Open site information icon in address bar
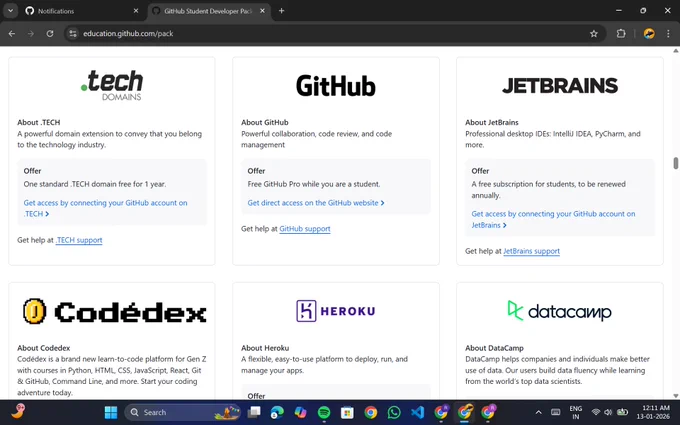 pos(73,33)
